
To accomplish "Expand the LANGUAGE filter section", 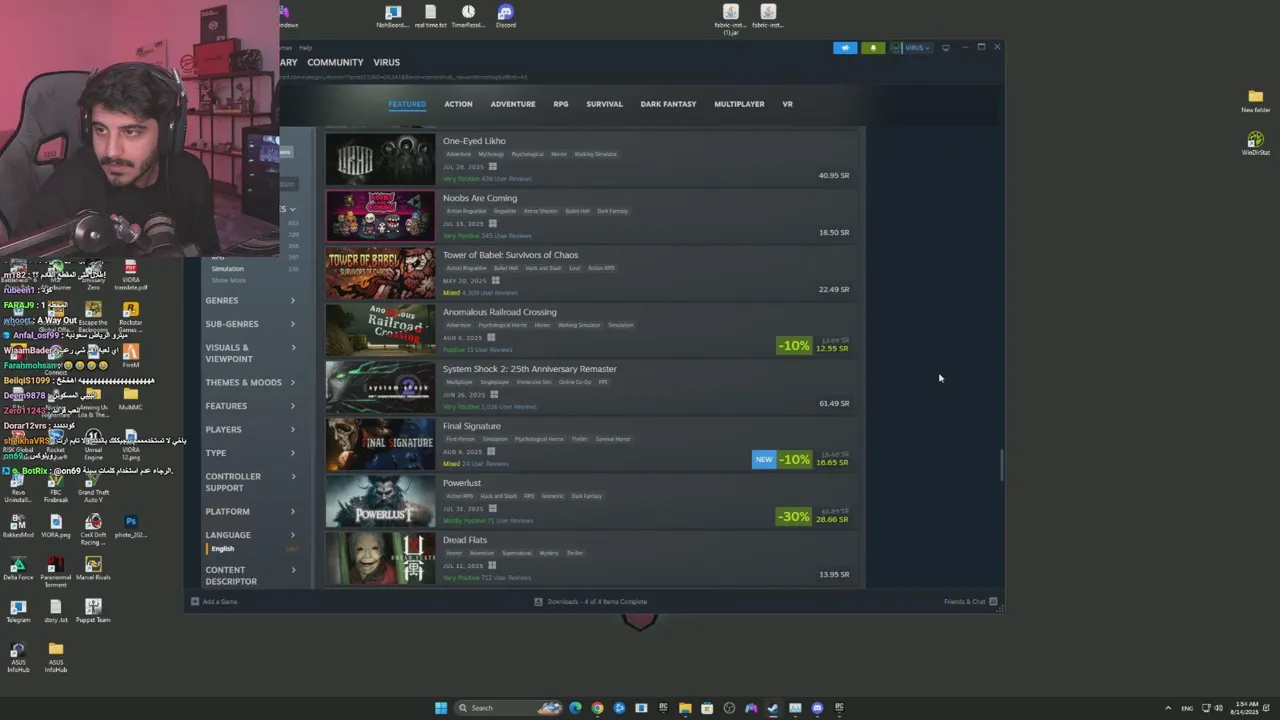I will [x=250, y=535].
